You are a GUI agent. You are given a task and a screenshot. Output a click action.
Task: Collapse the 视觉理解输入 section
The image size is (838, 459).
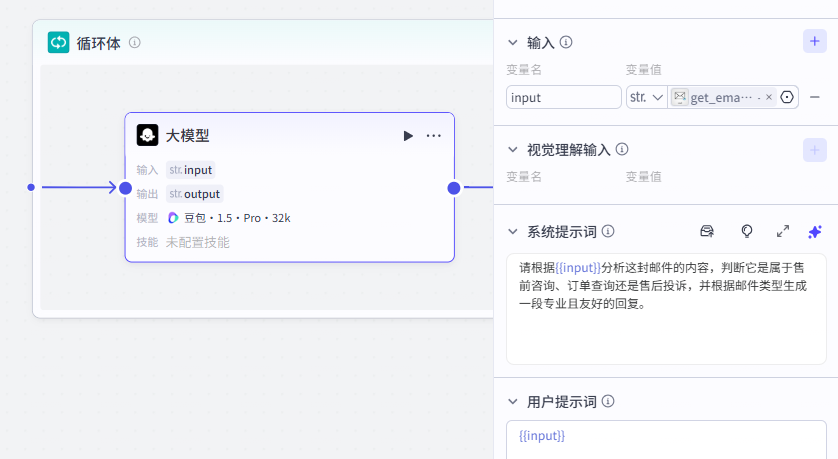[x=513, y=150]
